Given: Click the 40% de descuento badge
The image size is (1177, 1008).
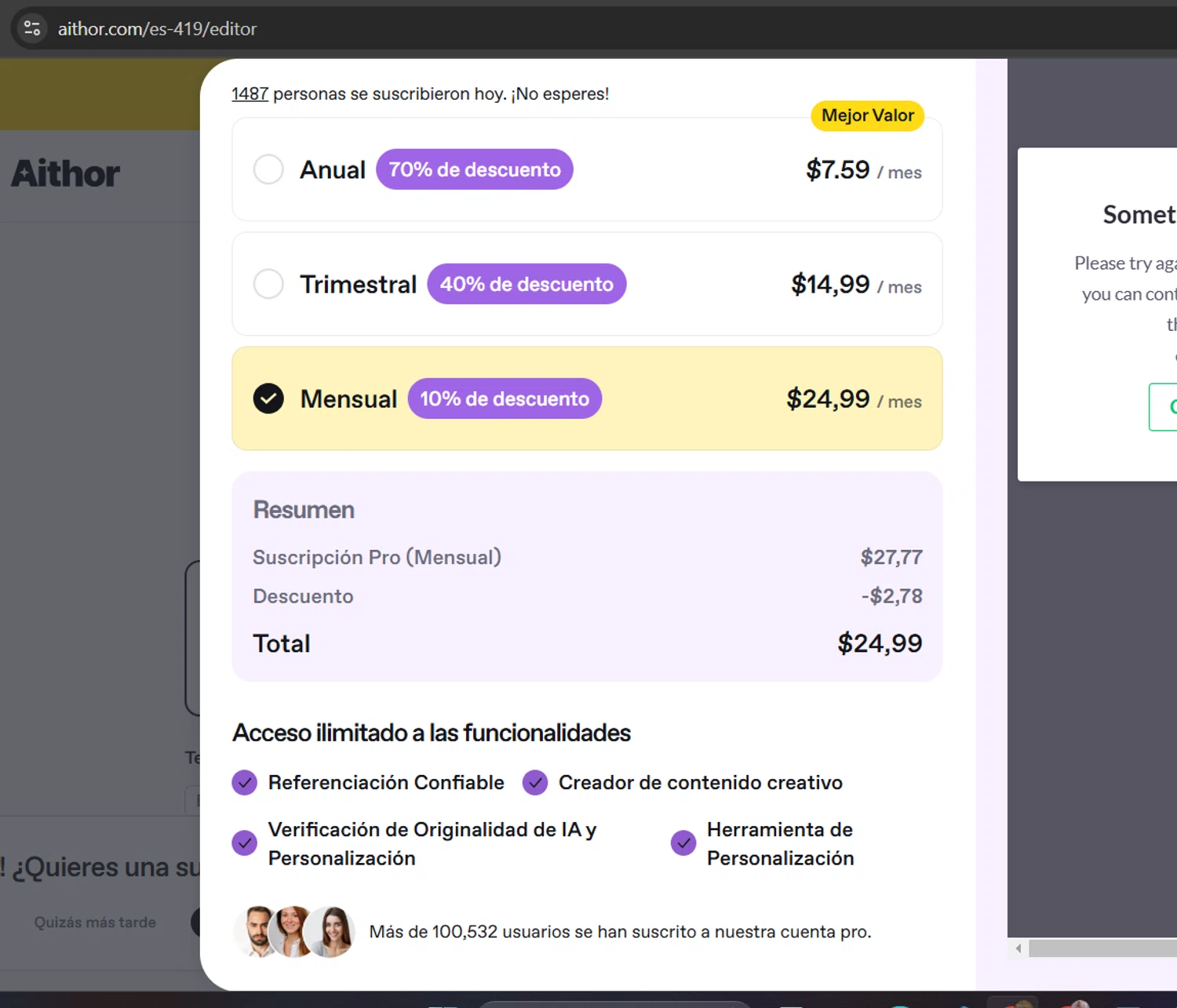Looking at the screenshot, I should tap(527, 284).
